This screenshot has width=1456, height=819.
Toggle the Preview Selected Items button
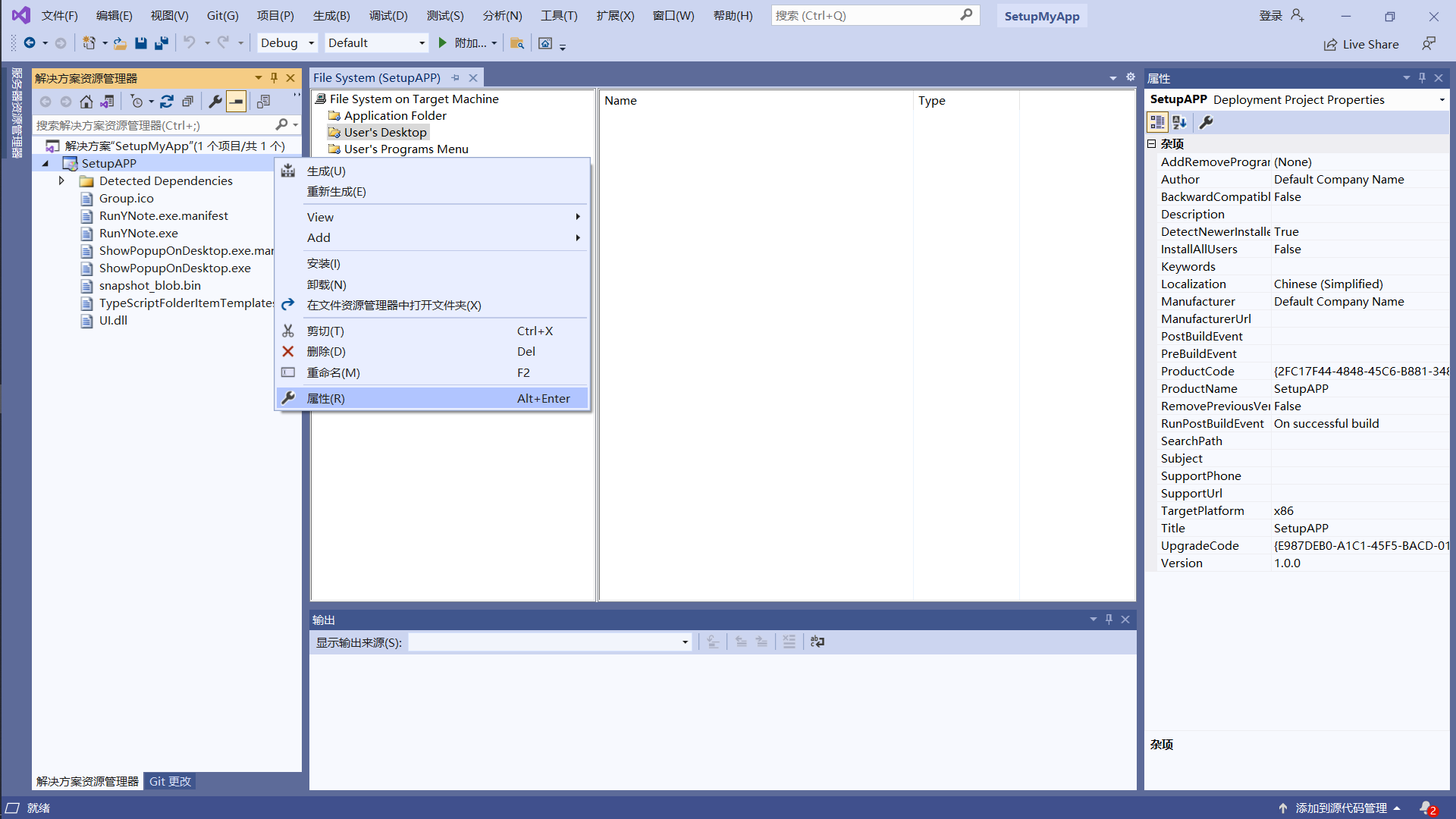237,102
